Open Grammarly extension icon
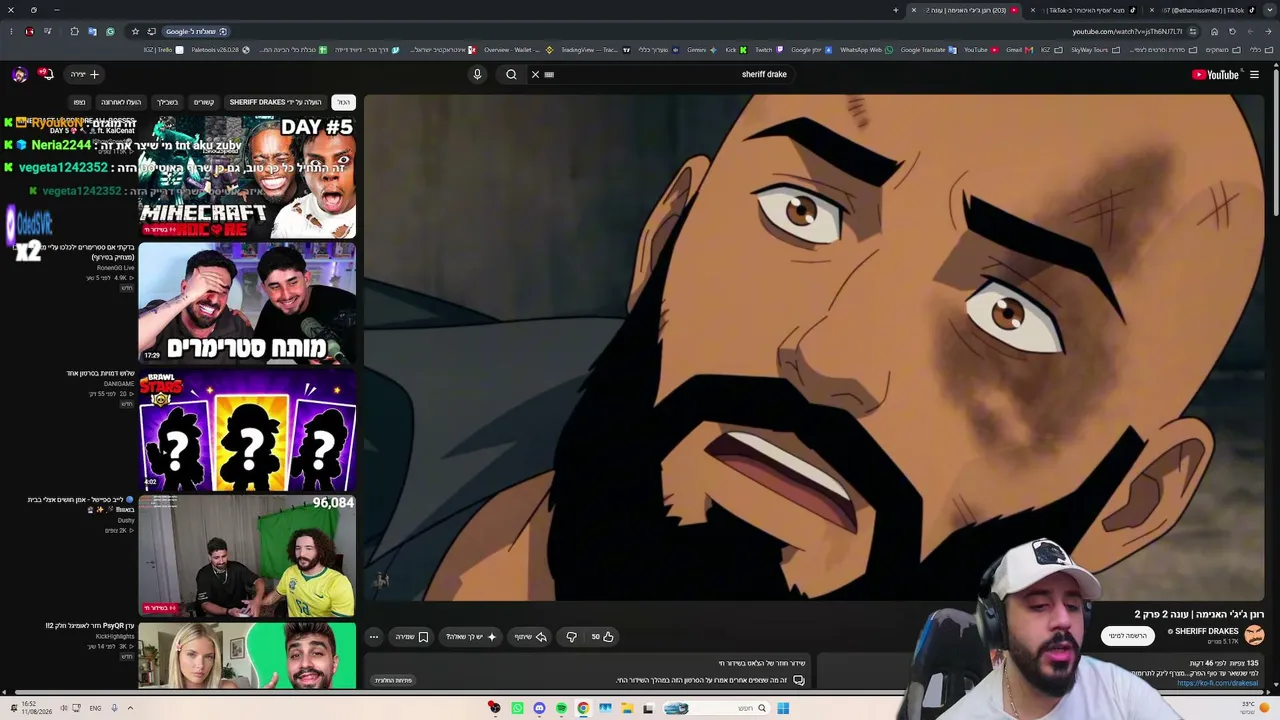 pos(110,31)
